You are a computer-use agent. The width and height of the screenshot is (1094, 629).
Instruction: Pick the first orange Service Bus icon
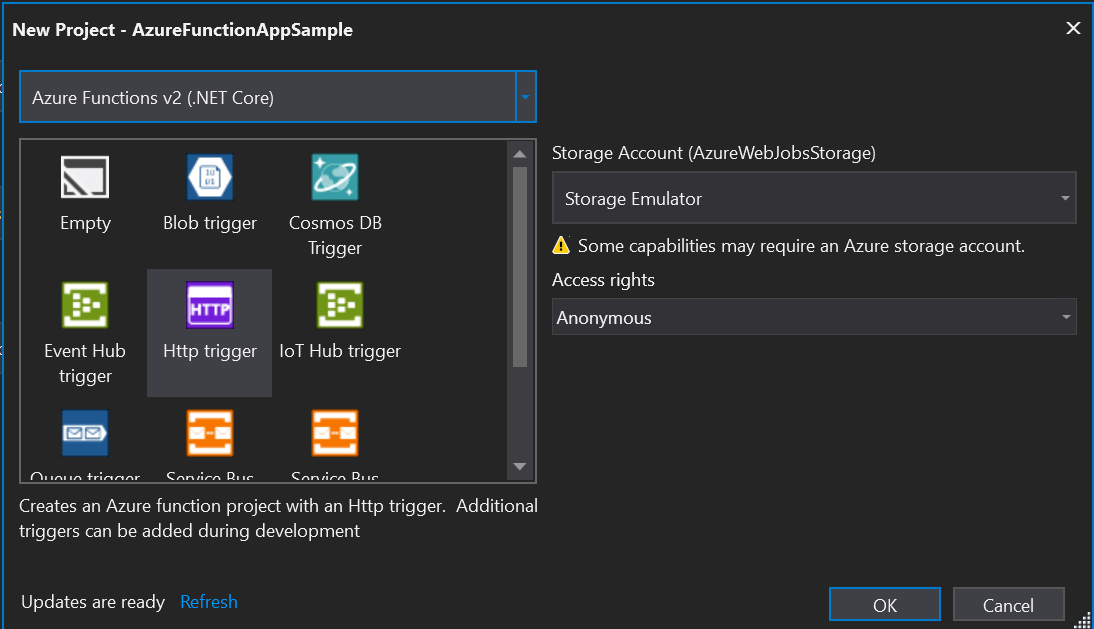point(210,433)
